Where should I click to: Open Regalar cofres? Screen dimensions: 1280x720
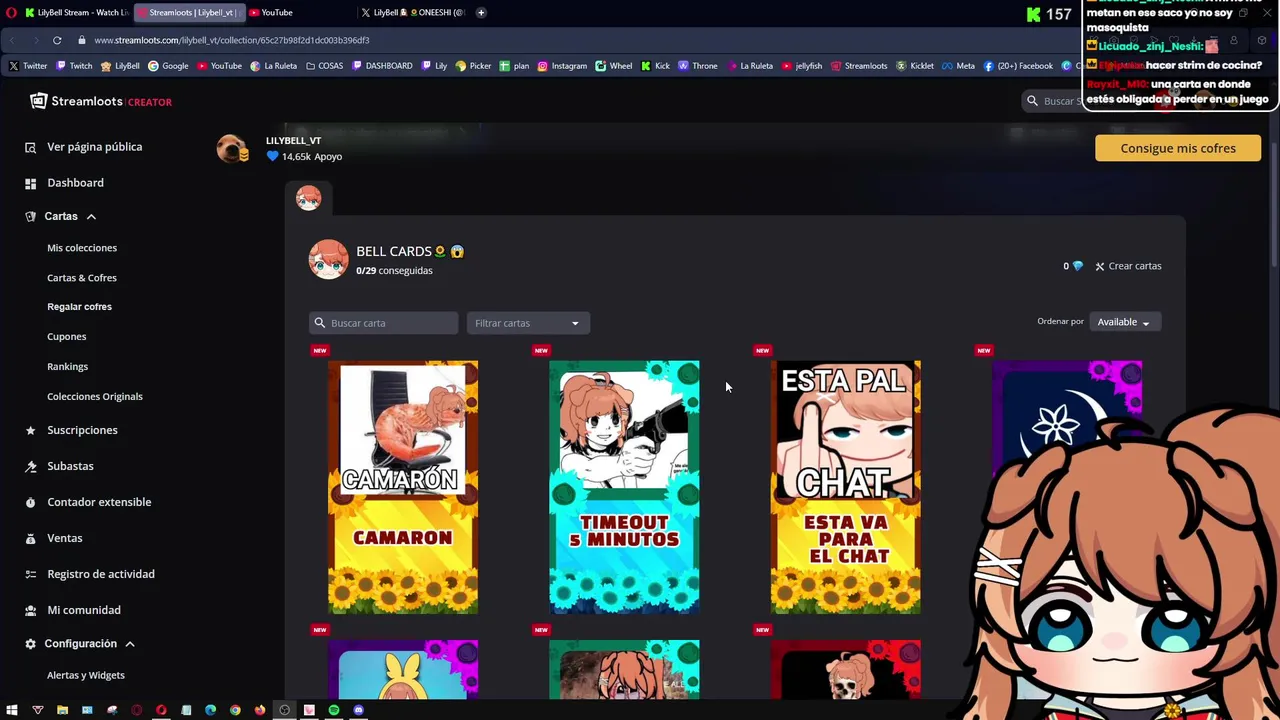pyautogui.click(x=79, y=307)
